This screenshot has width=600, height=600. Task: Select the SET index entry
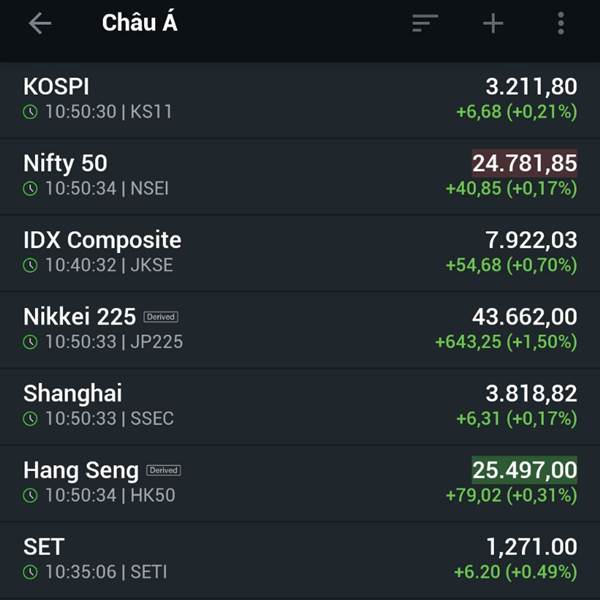pos(300,560)
